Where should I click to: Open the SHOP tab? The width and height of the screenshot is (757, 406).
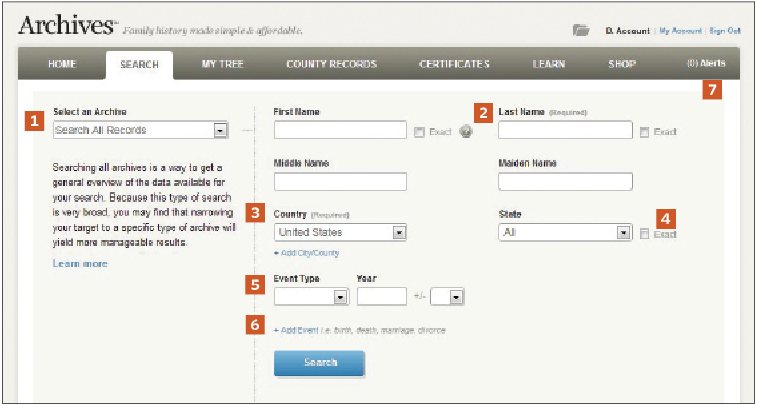622,64
